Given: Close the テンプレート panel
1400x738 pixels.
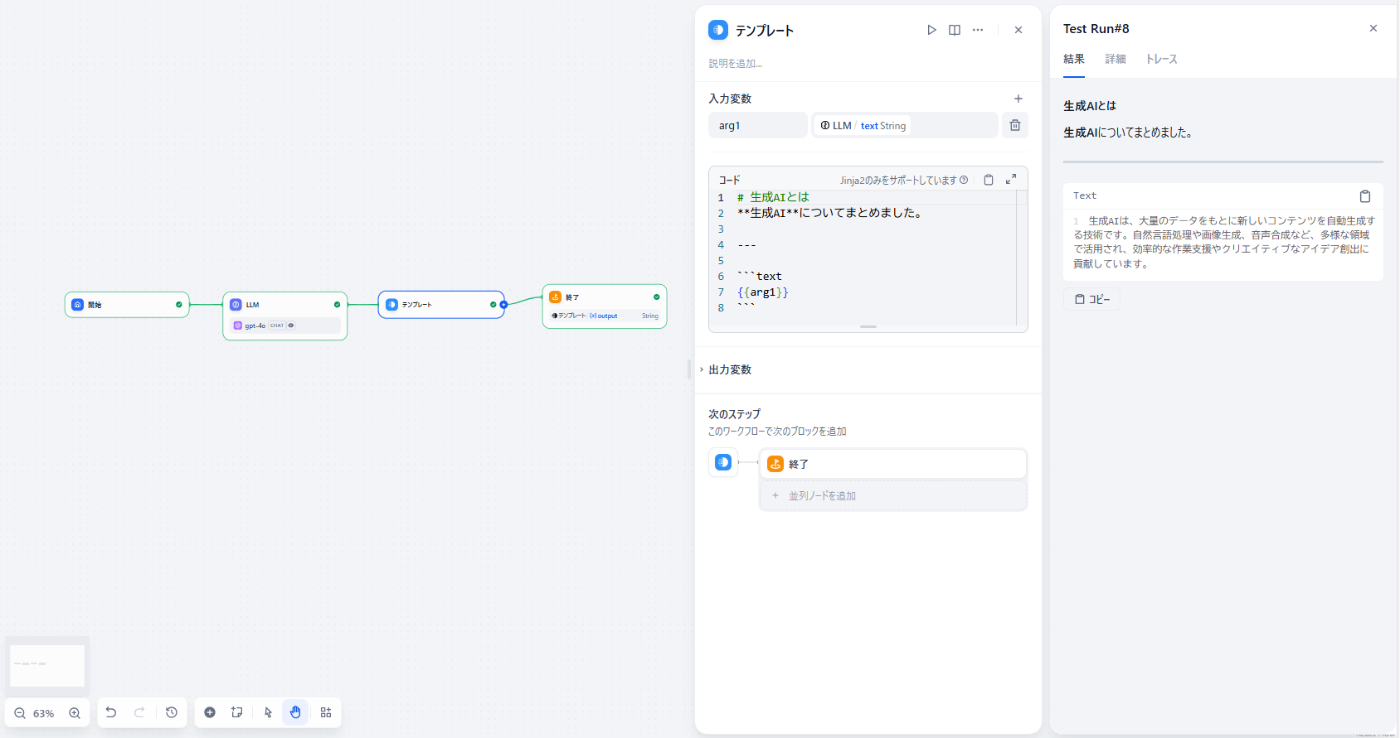Looking at the screenshot, I should 1018,30.
